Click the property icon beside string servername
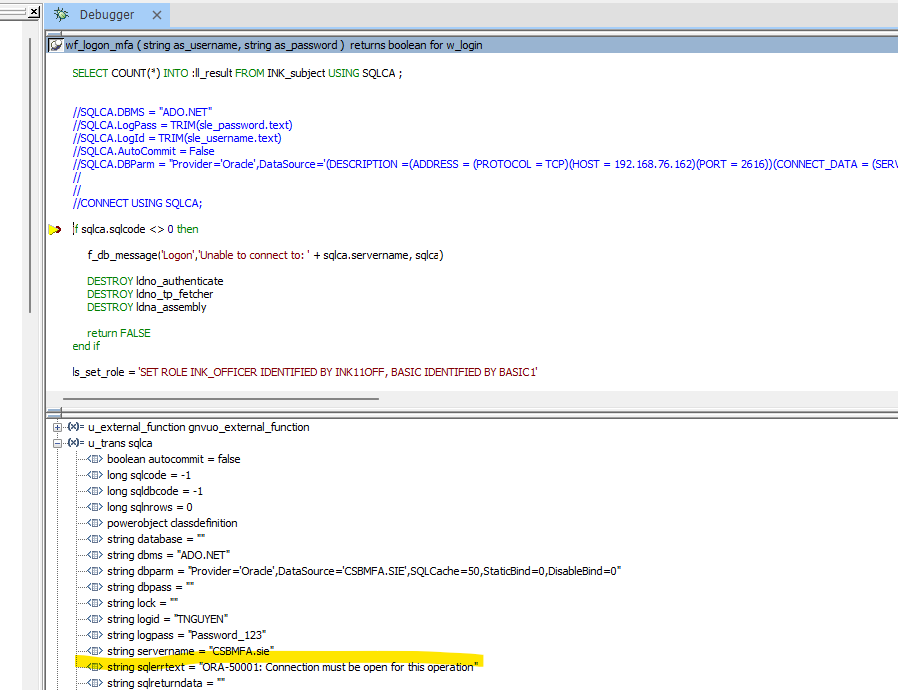The image size is (898, 690). pos(95,652)
